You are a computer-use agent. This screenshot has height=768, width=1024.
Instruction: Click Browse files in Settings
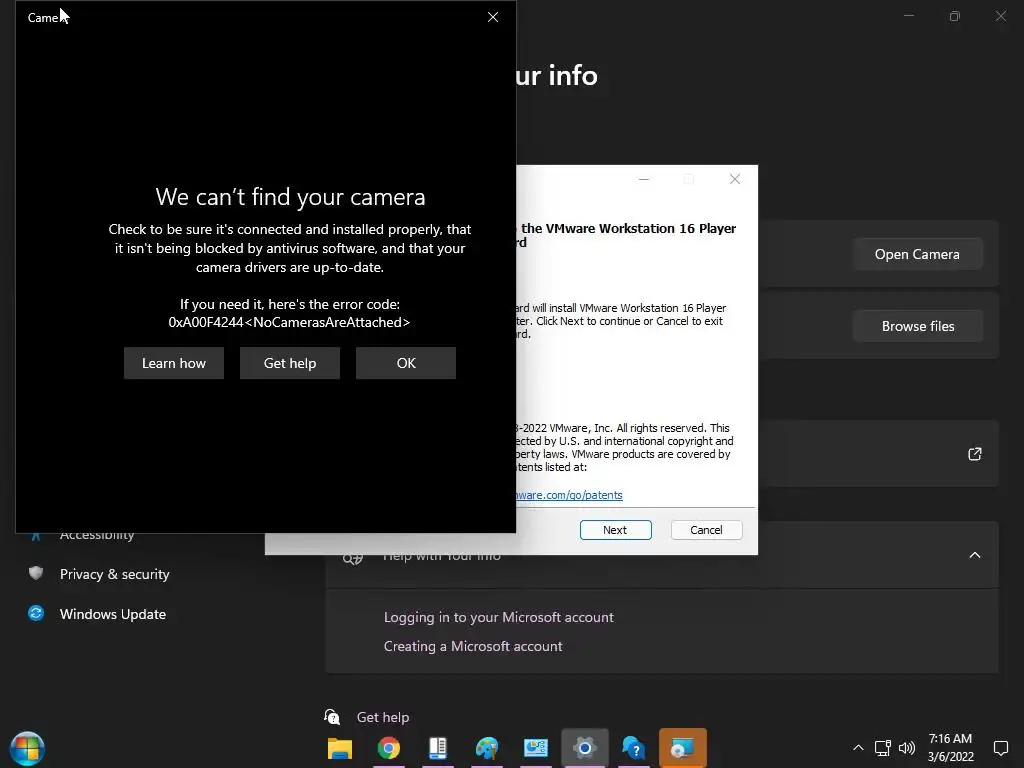[917, 326]
